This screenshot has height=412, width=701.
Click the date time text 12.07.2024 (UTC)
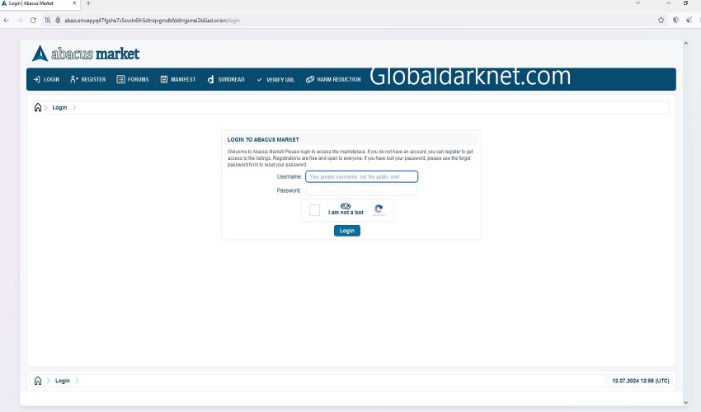(x=641, y=381)
